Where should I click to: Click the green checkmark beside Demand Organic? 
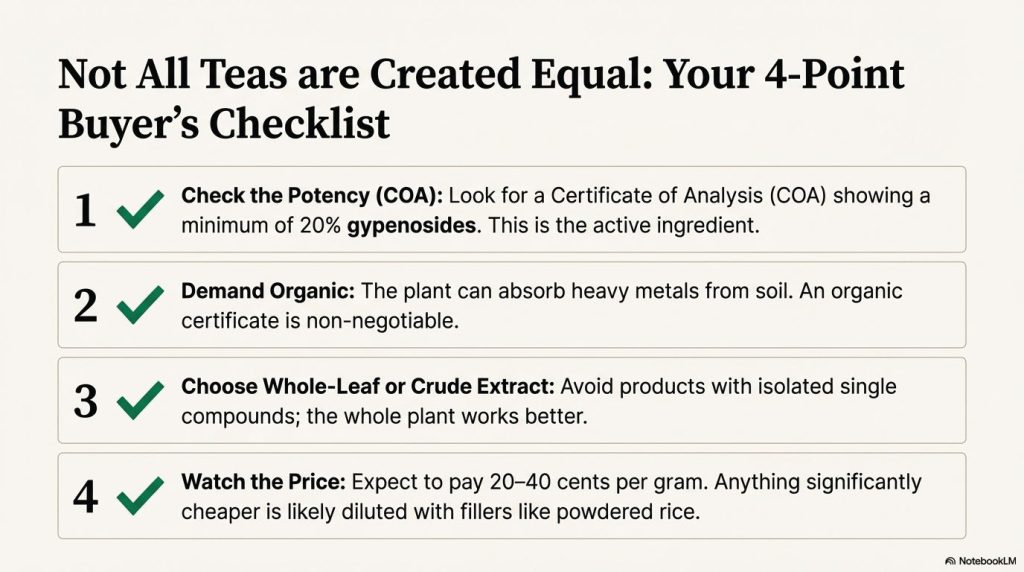pyautogui.click(x=141, y=305)
